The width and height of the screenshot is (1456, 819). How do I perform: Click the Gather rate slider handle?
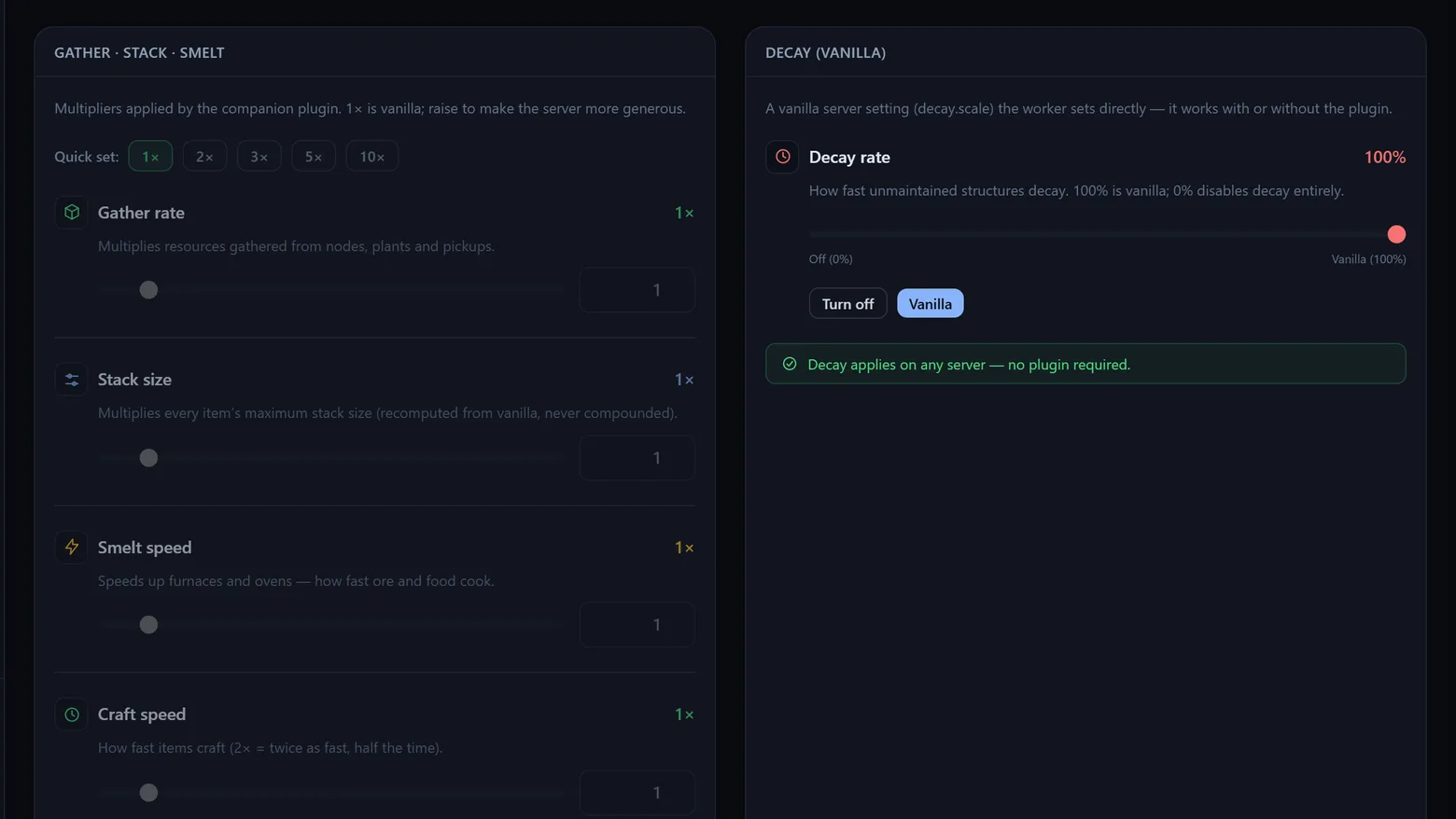click(148, 290)
